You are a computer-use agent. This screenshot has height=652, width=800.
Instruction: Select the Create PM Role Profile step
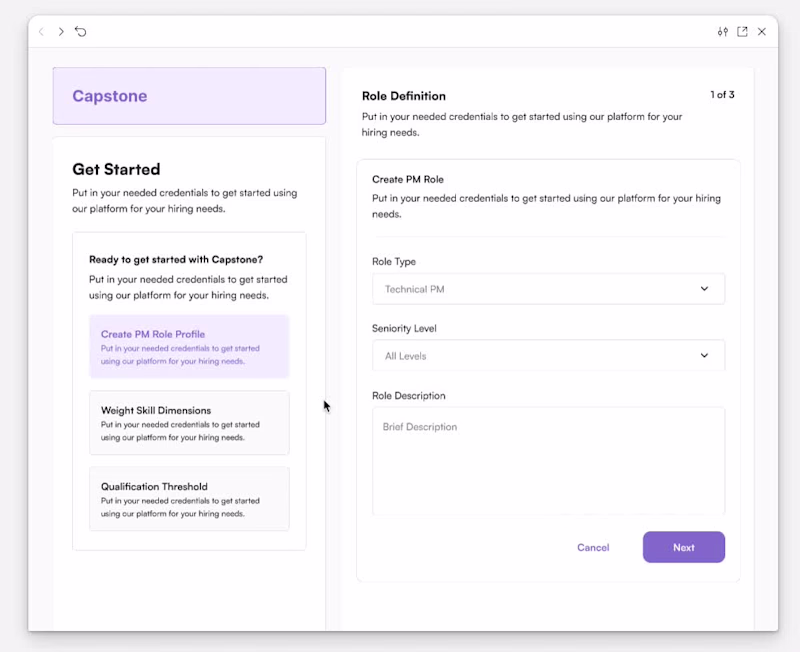[x=189, y=346]
